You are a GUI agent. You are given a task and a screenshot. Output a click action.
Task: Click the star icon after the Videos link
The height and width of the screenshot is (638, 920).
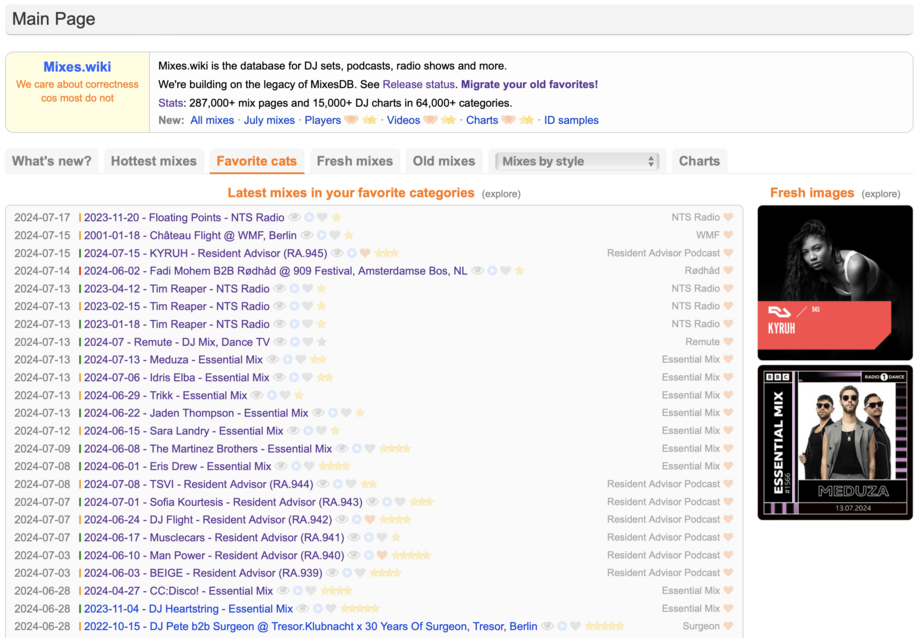click(448, 120)
